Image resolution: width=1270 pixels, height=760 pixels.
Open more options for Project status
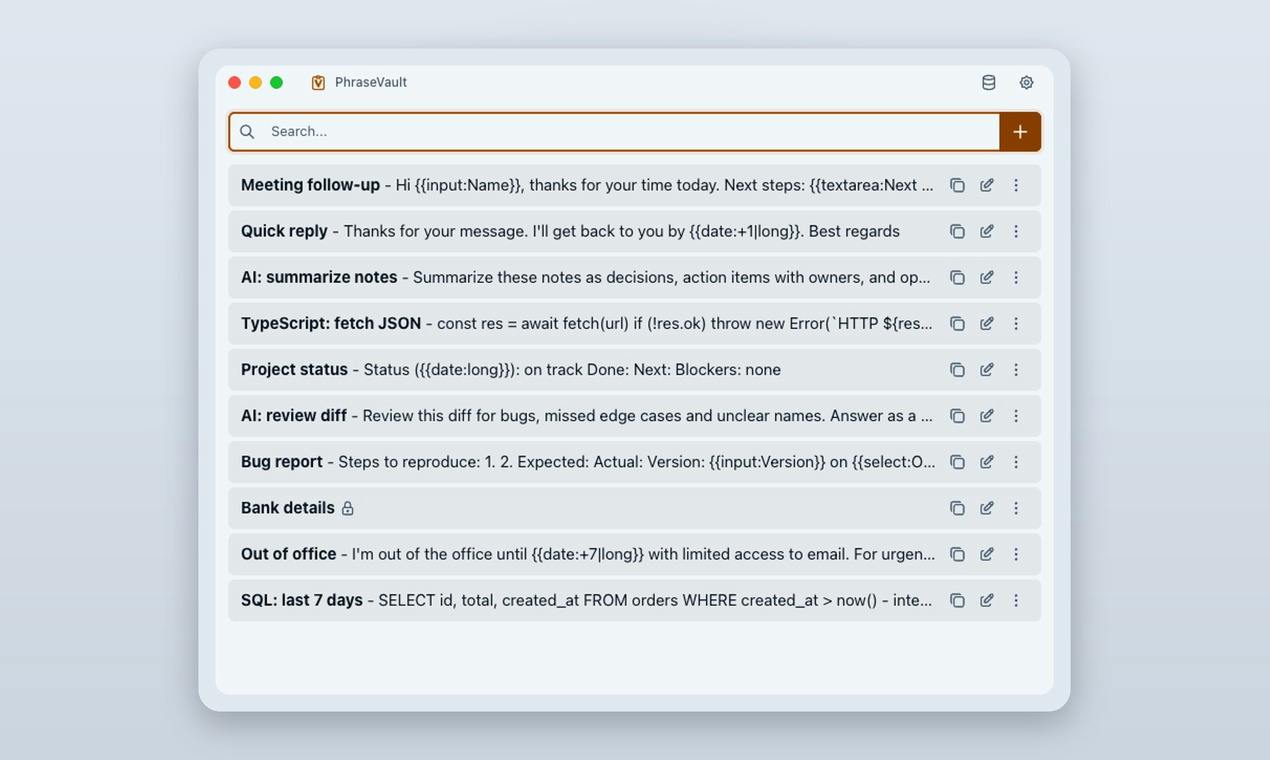point(1016,369)
